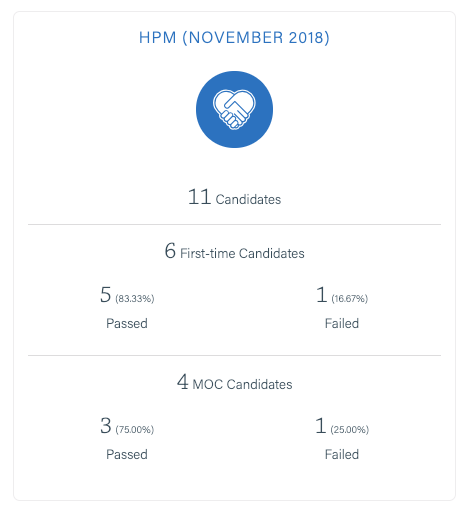
Task: Select the 11 Candidates total
Action: 234,197
